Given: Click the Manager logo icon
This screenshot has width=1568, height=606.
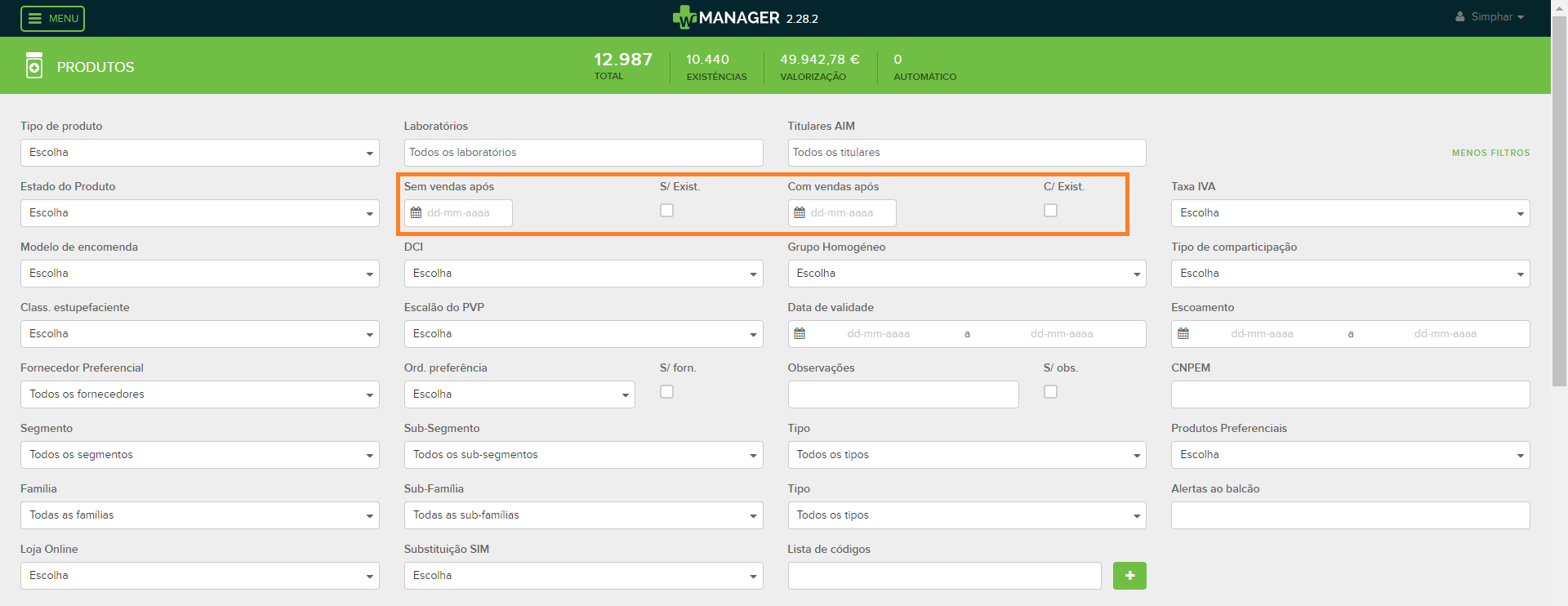Looking at the screenshot, I should coord(684,17).
